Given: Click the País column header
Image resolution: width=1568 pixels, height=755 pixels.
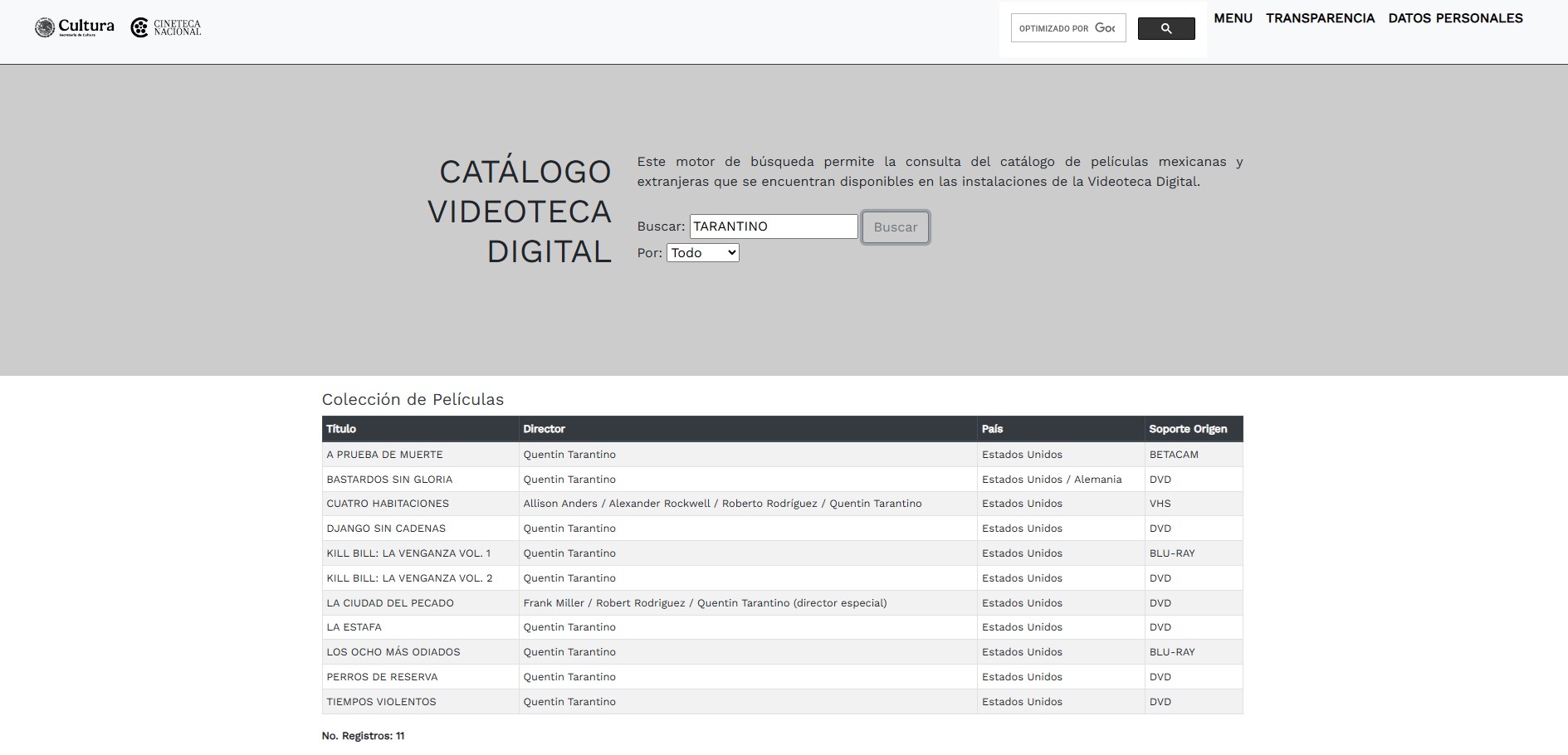Looking at the screenshot, I should tap(992, 429).
